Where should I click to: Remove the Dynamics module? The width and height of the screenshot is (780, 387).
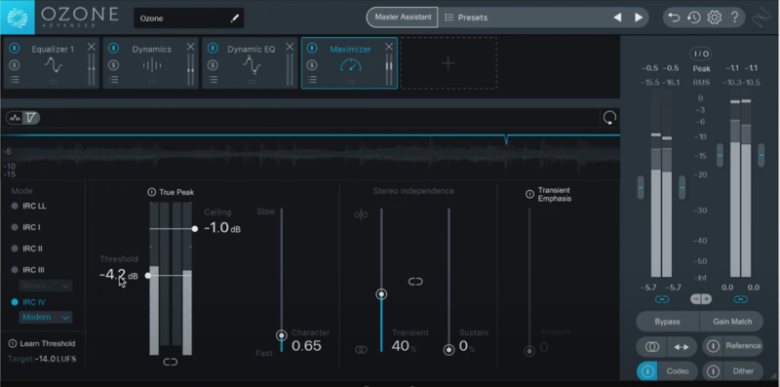tap(191, 47)
